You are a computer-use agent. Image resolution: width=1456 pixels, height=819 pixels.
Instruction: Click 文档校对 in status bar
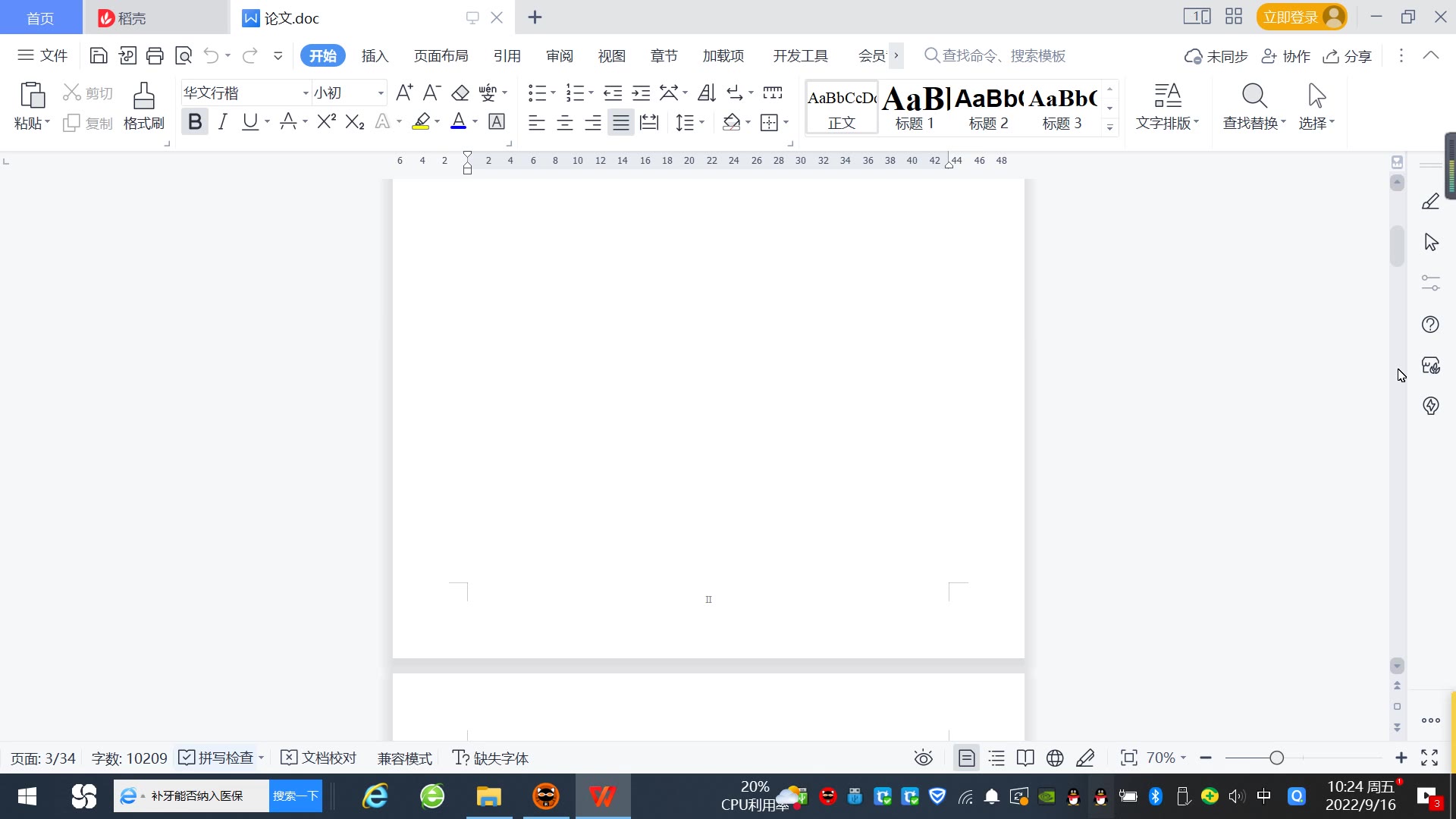(x=318, y=758)
